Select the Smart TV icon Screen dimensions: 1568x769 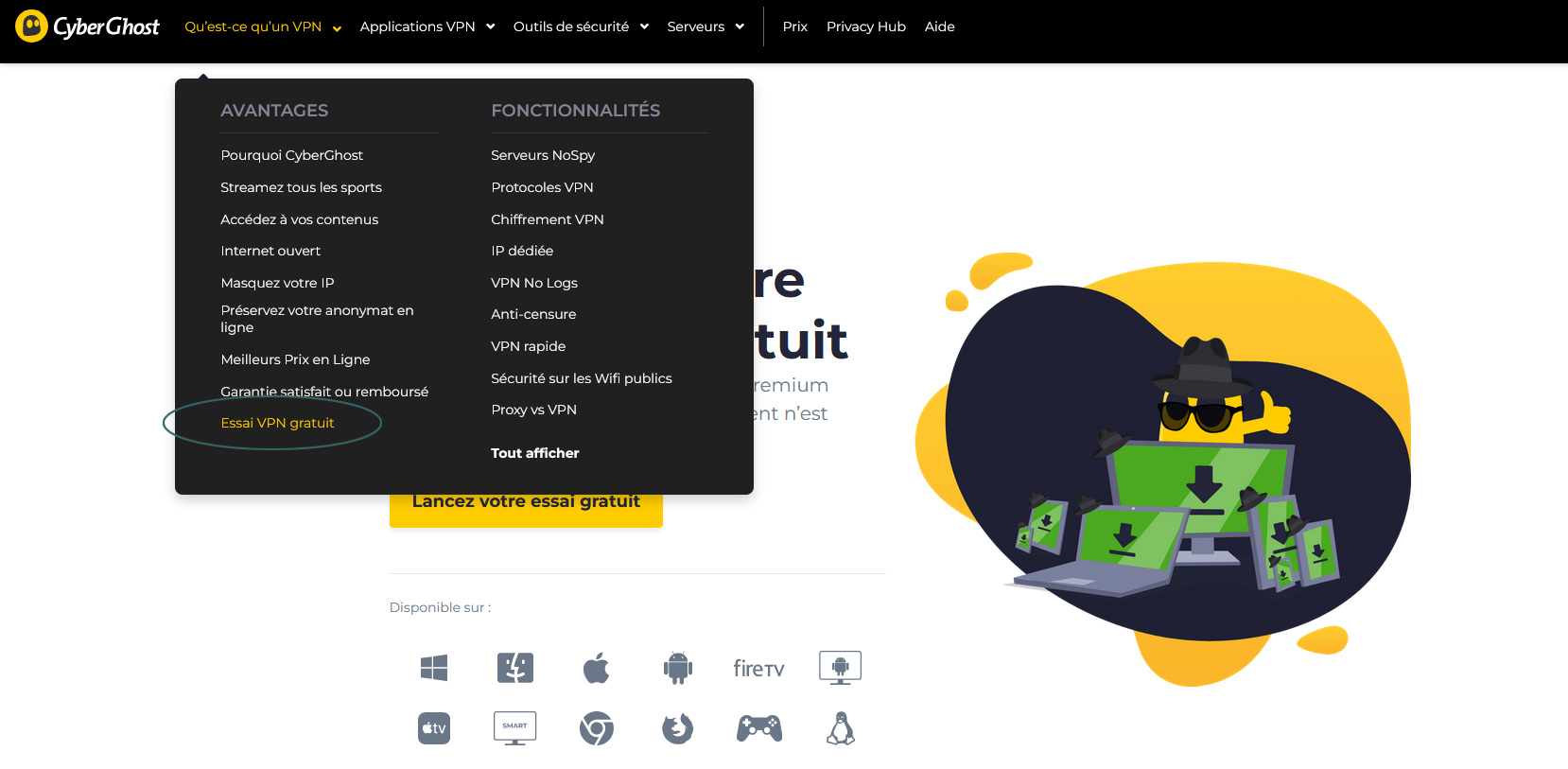[x=515, y=728]
